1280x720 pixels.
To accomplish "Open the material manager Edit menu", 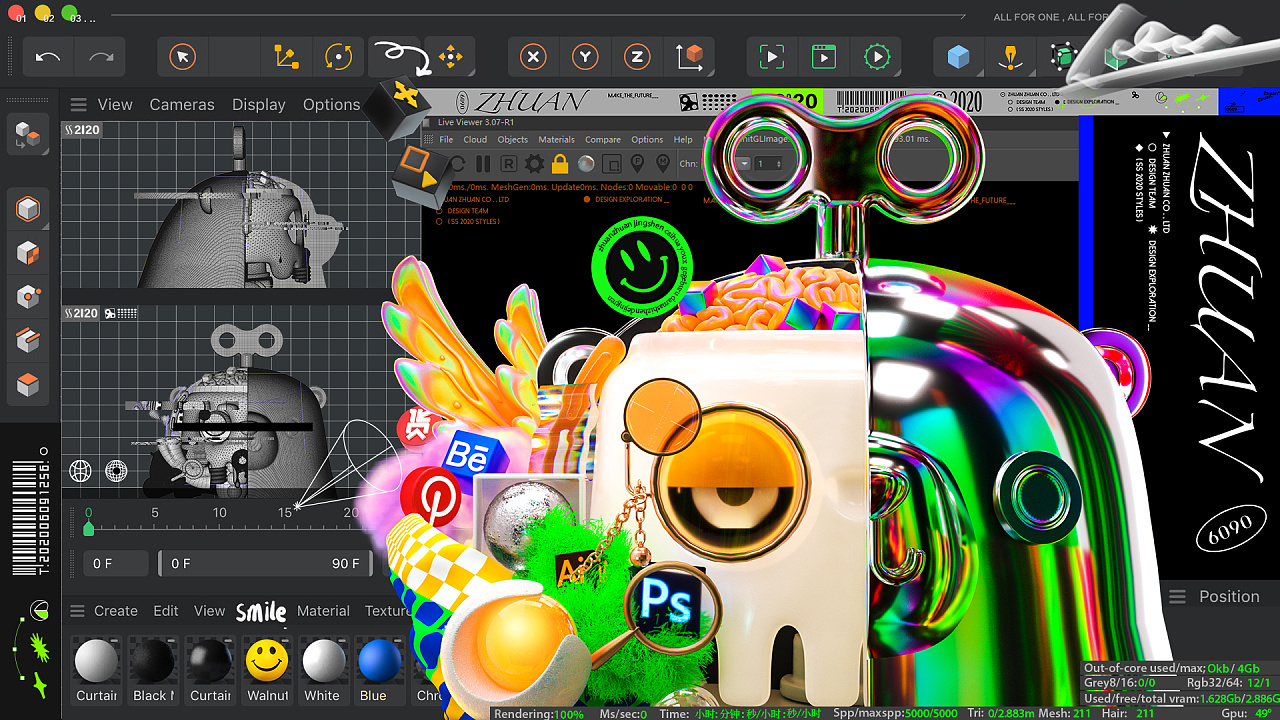I will point(166,611).
